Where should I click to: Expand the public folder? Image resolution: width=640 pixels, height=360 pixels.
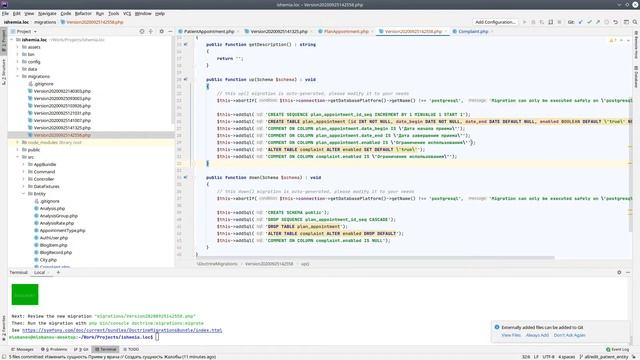pyautogui.click(x=18, y=150)
